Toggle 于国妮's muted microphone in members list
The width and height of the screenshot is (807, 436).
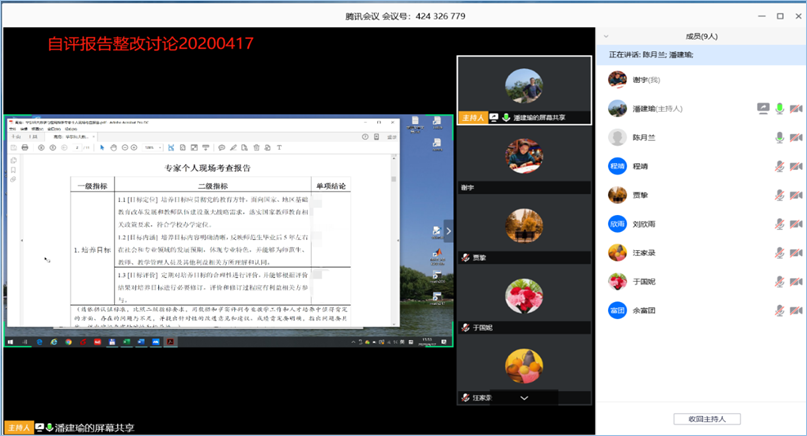[x=780, y=282]
